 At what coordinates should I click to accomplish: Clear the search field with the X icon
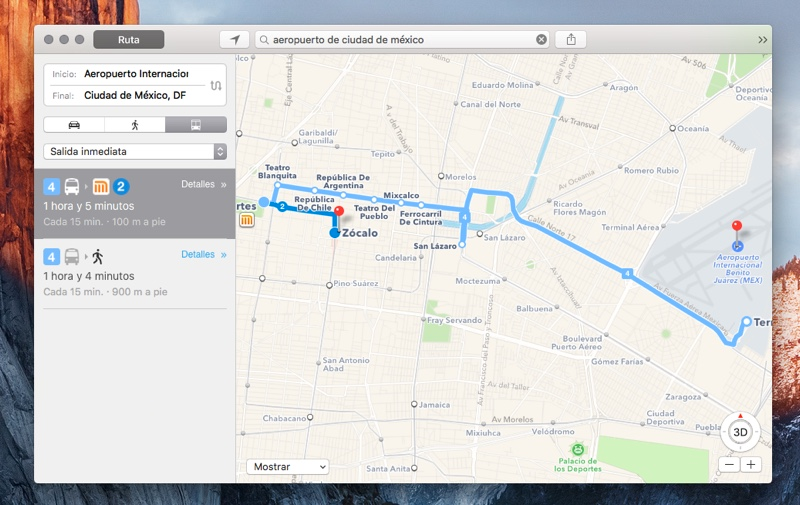point(541,40)
